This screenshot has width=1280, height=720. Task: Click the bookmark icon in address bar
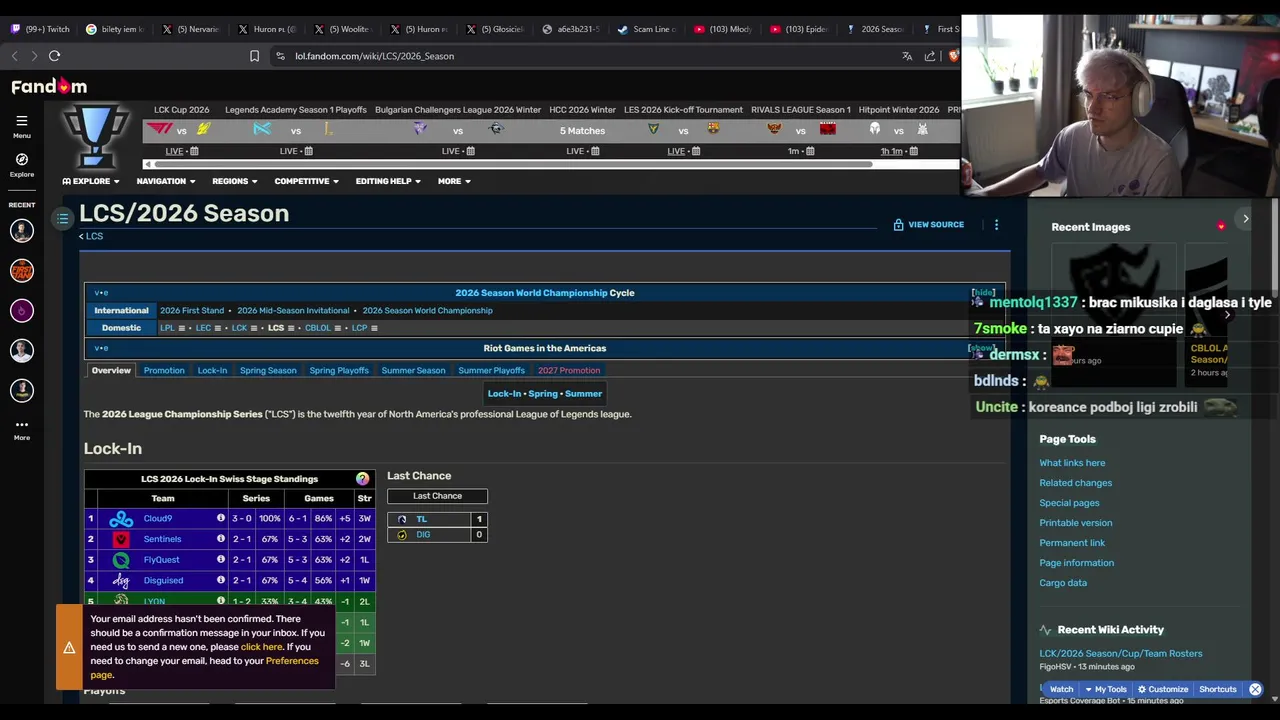(254, 56)
